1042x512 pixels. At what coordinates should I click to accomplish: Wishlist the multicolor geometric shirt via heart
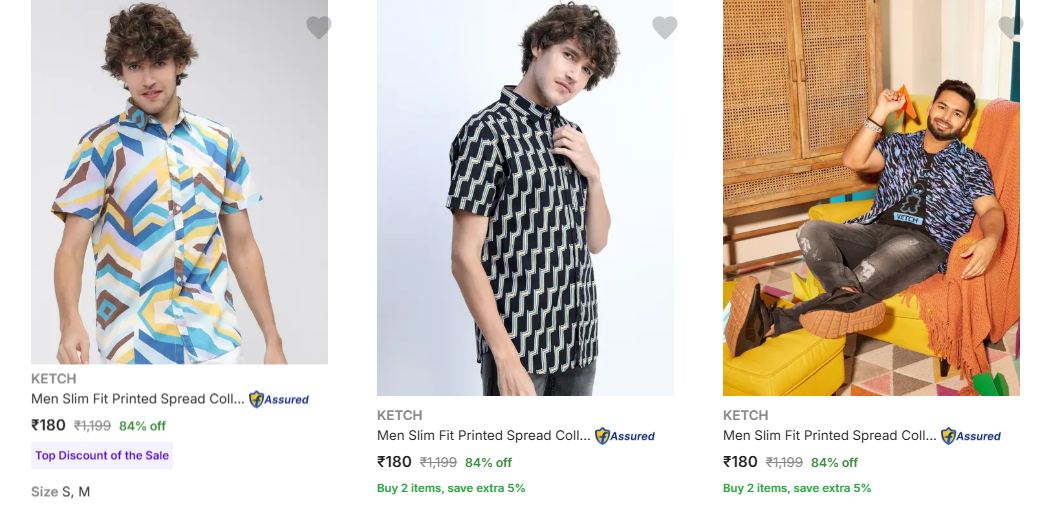point(319,28)
